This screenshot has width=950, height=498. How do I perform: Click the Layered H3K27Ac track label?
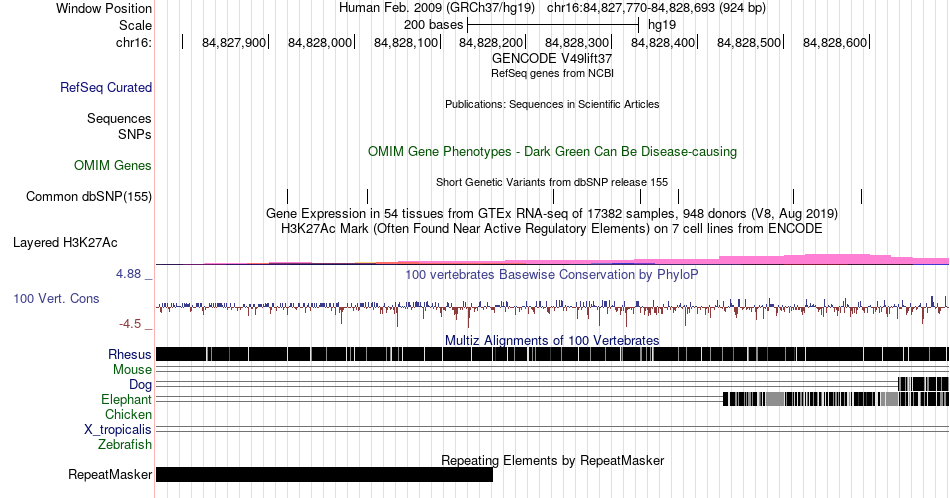[x=65, y=242]
